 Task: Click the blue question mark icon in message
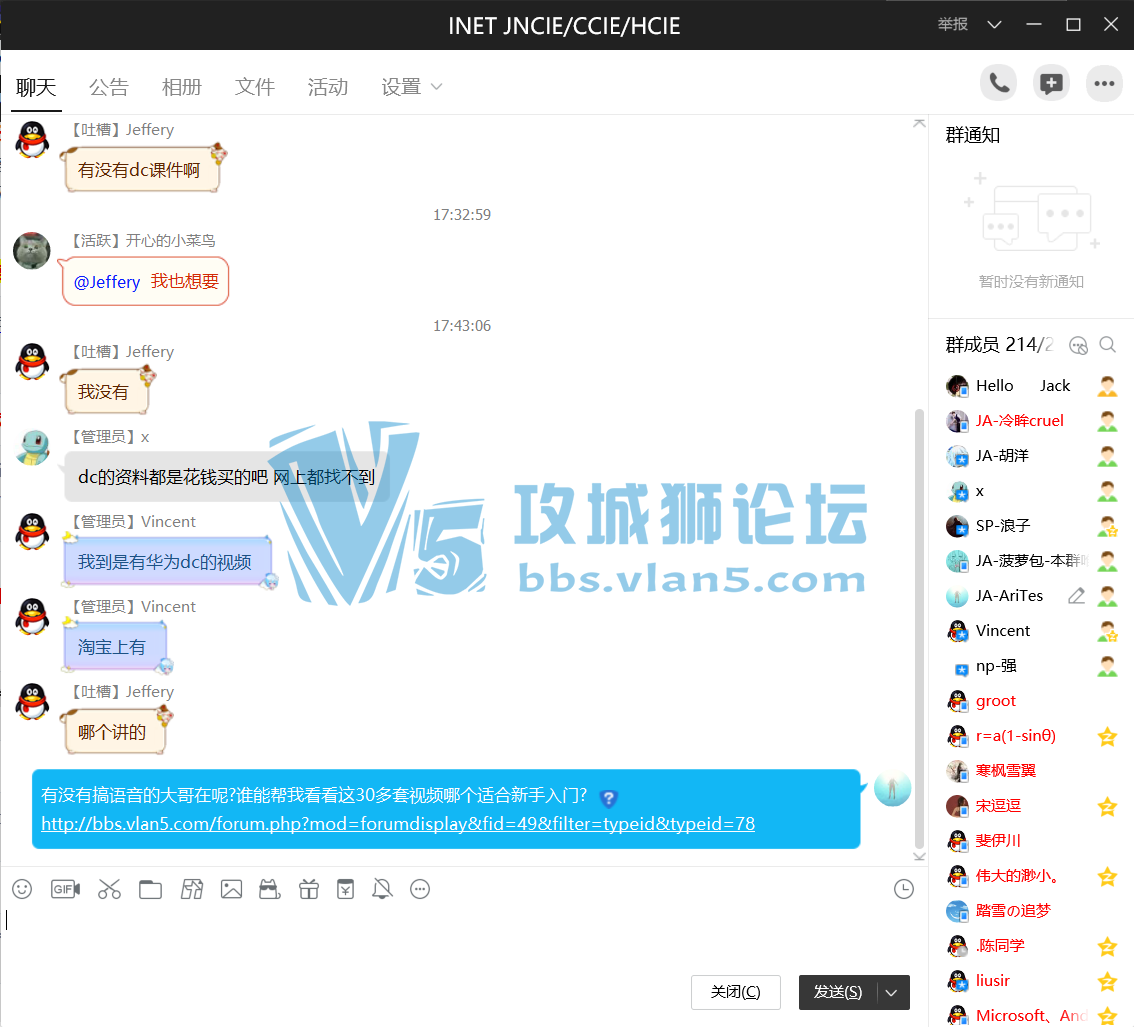click(x=609, y=798)
